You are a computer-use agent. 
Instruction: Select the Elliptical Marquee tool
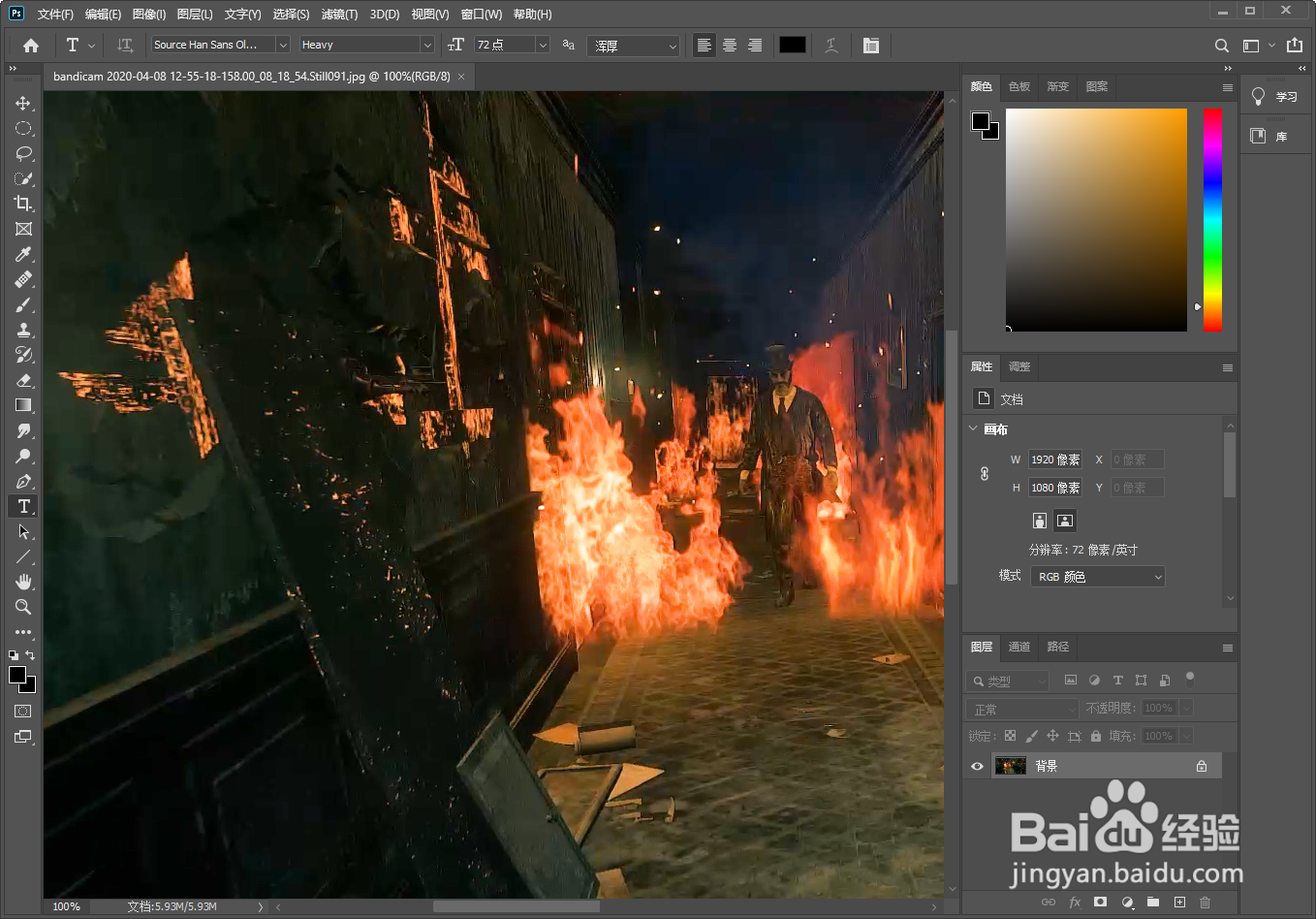[23, 128]
